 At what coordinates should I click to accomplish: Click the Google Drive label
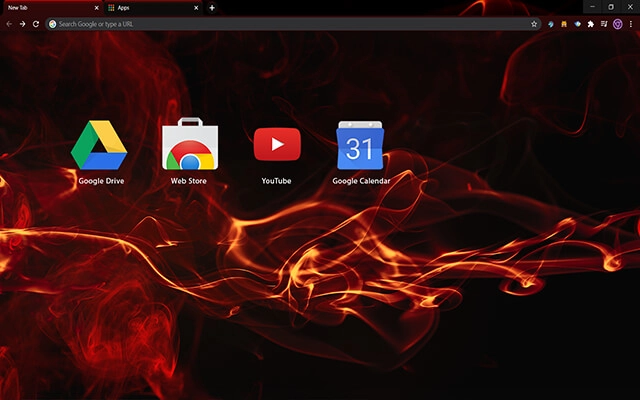101,181
